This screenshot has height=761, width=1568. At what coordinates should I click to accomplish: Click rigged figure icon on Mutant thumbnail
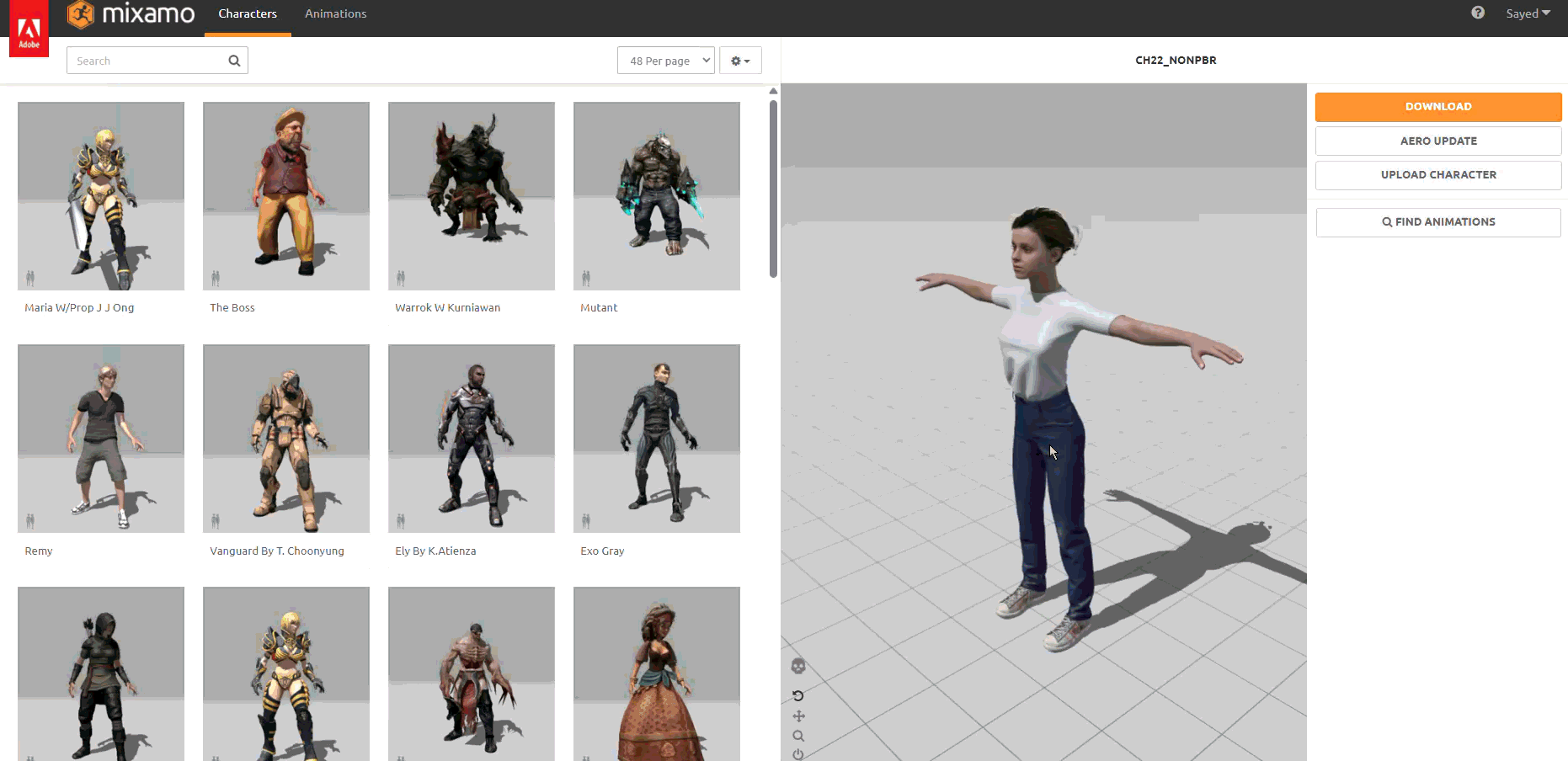586,278
